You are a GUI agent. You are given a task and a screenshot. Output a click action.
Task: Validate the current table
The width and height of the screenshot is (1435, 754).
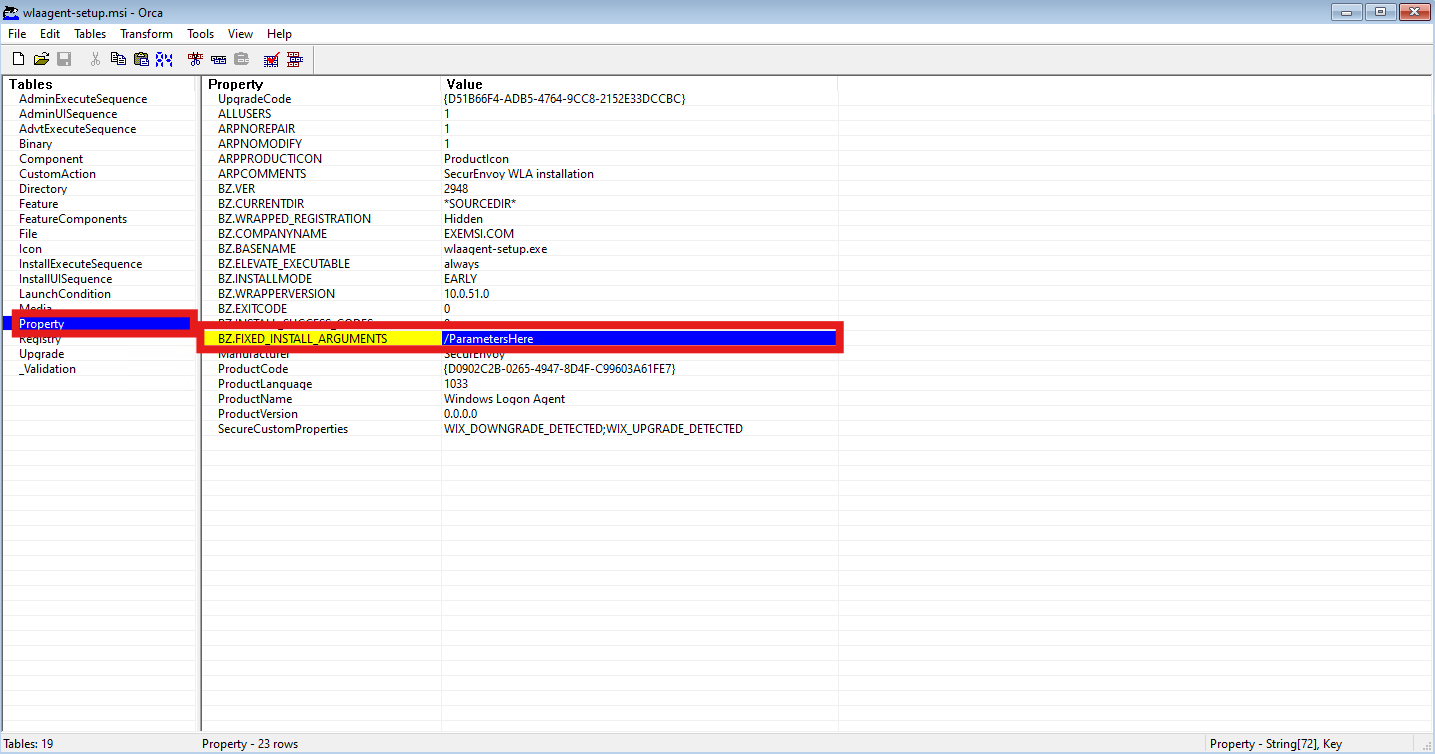tap(270, 58)
